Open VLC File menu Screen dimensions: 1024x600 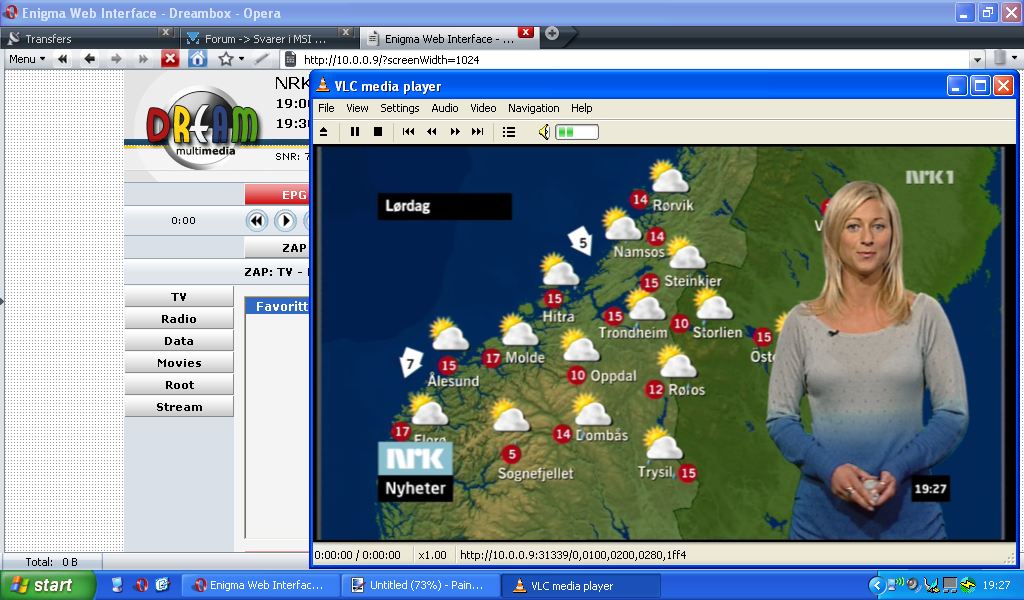click(x=326, y=108)
